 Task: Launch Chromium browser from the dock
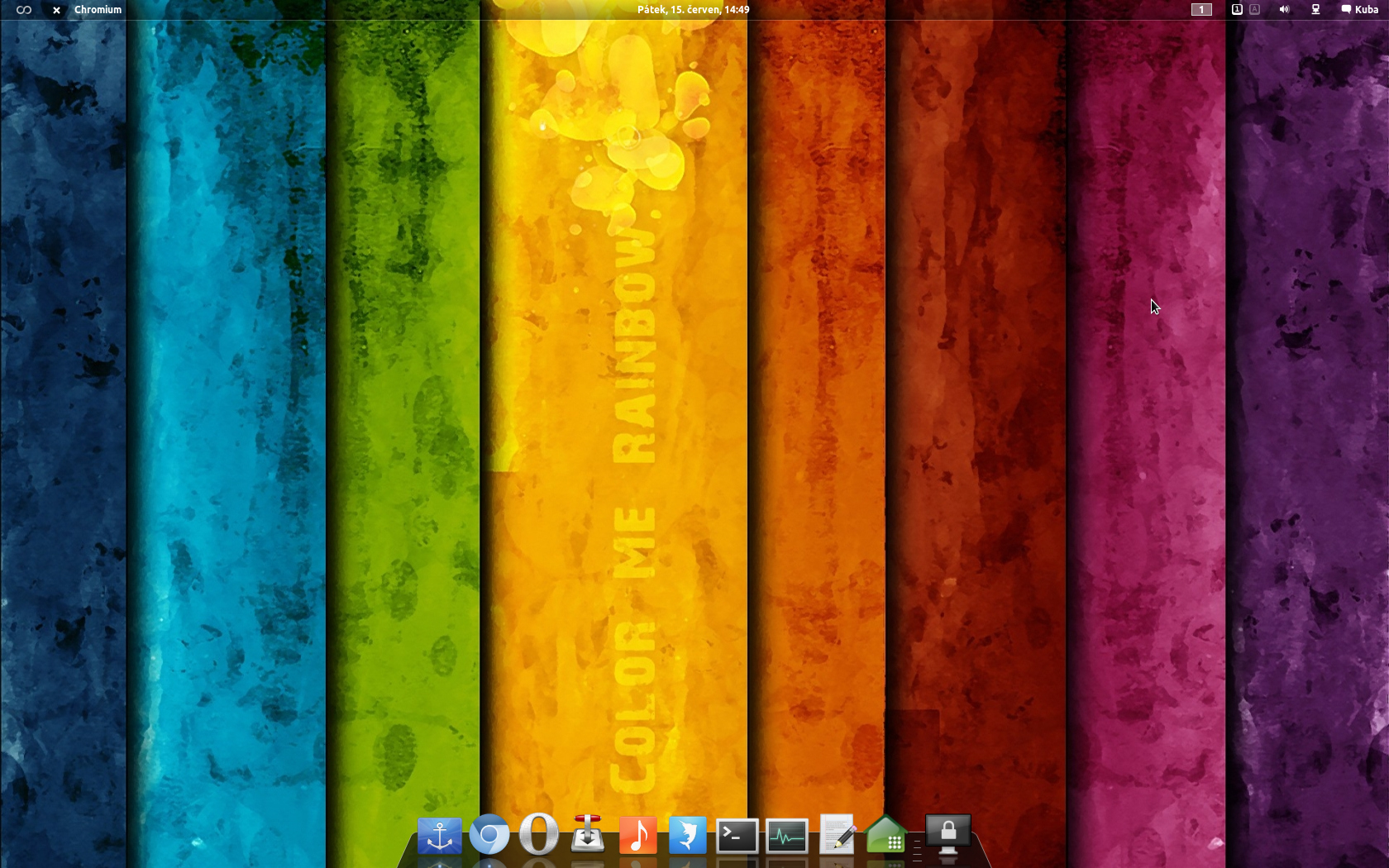[x=489, y=835]
